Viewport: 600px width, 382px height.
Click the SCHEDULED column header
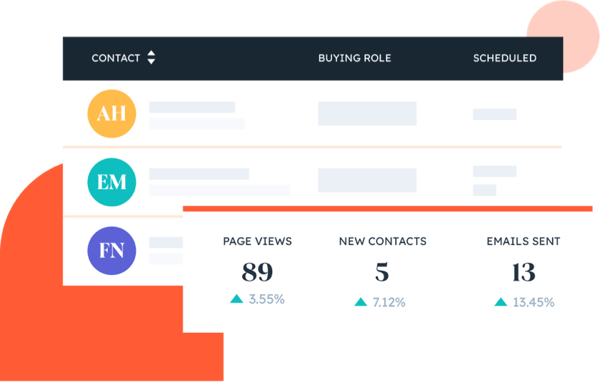coord(504,58)
